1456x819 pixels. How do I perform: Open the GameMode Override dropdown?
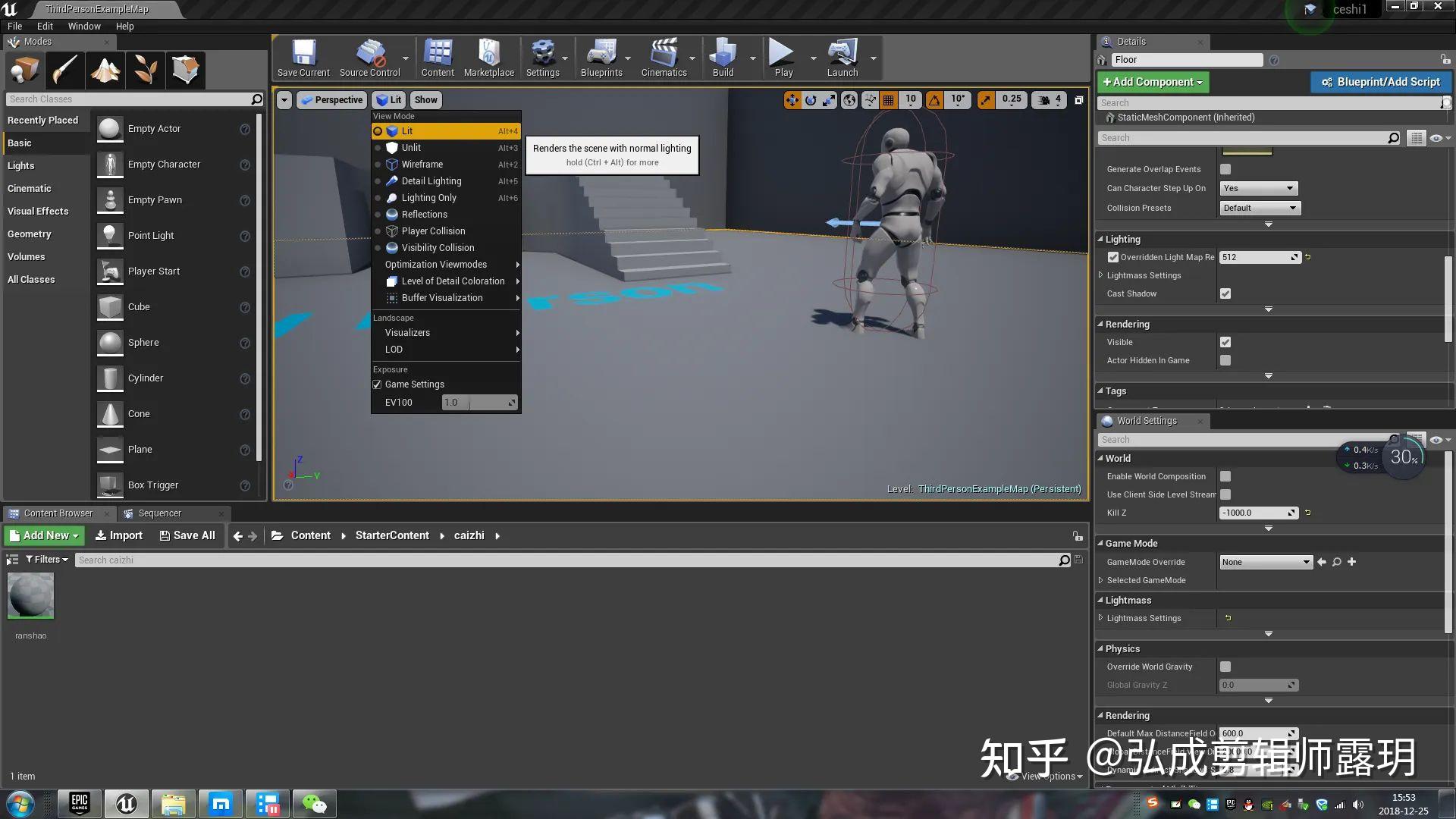coord(1265,562)
